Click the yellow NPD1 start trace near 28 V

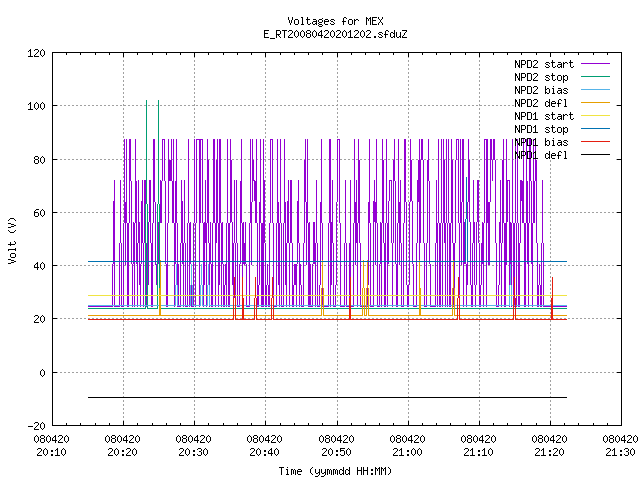pos(327,295)
